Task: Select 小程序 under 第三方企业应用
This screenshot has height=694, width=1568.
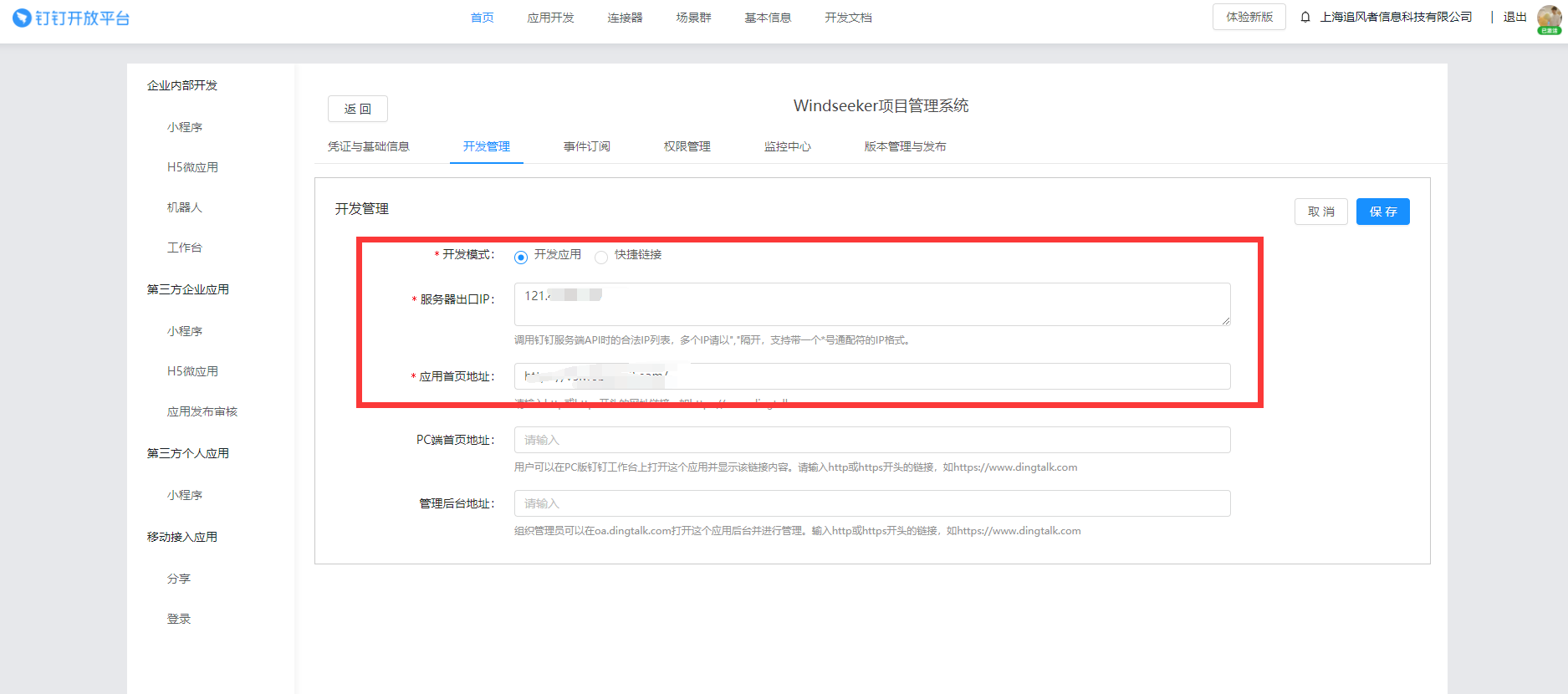Action: [185, 331]
